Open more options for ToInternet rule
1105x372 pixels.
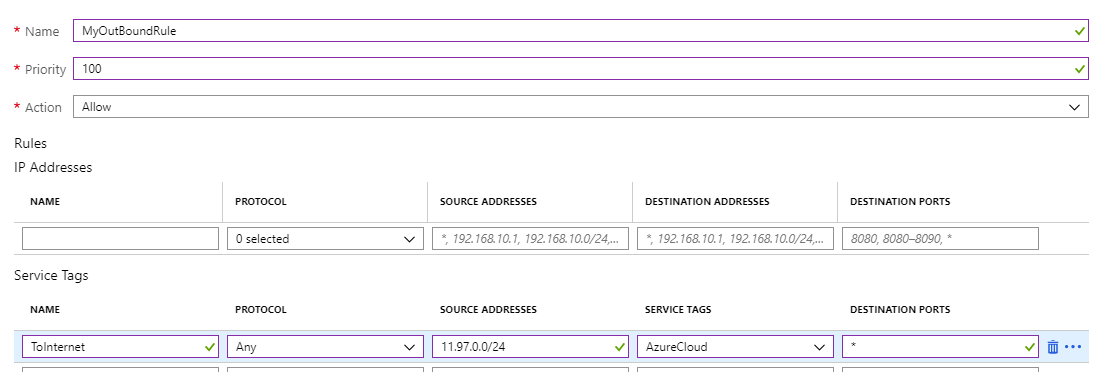point(1073,347)
